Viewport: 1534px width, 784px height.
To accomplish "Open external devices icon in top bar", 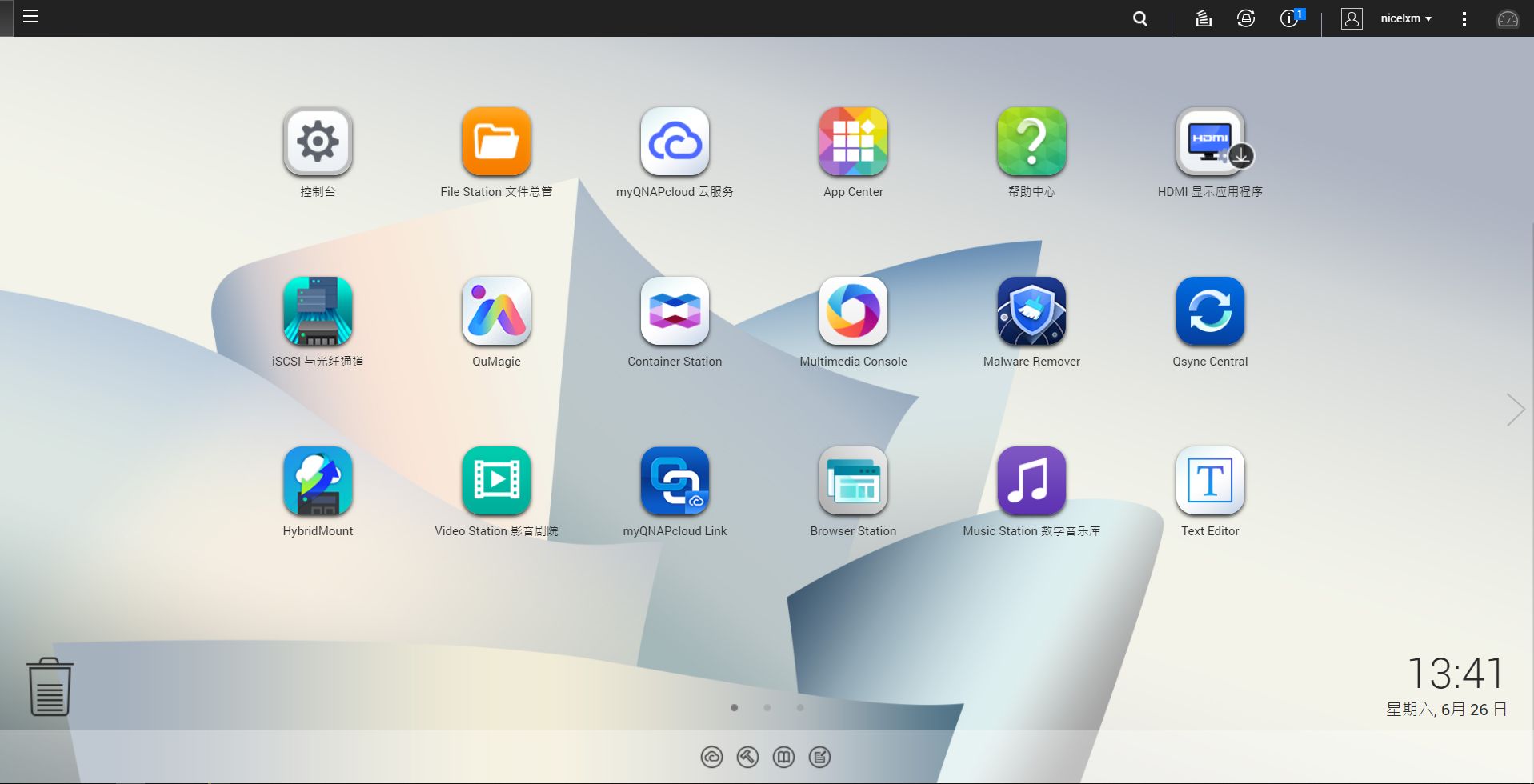I will click(x=1246, y=18).
